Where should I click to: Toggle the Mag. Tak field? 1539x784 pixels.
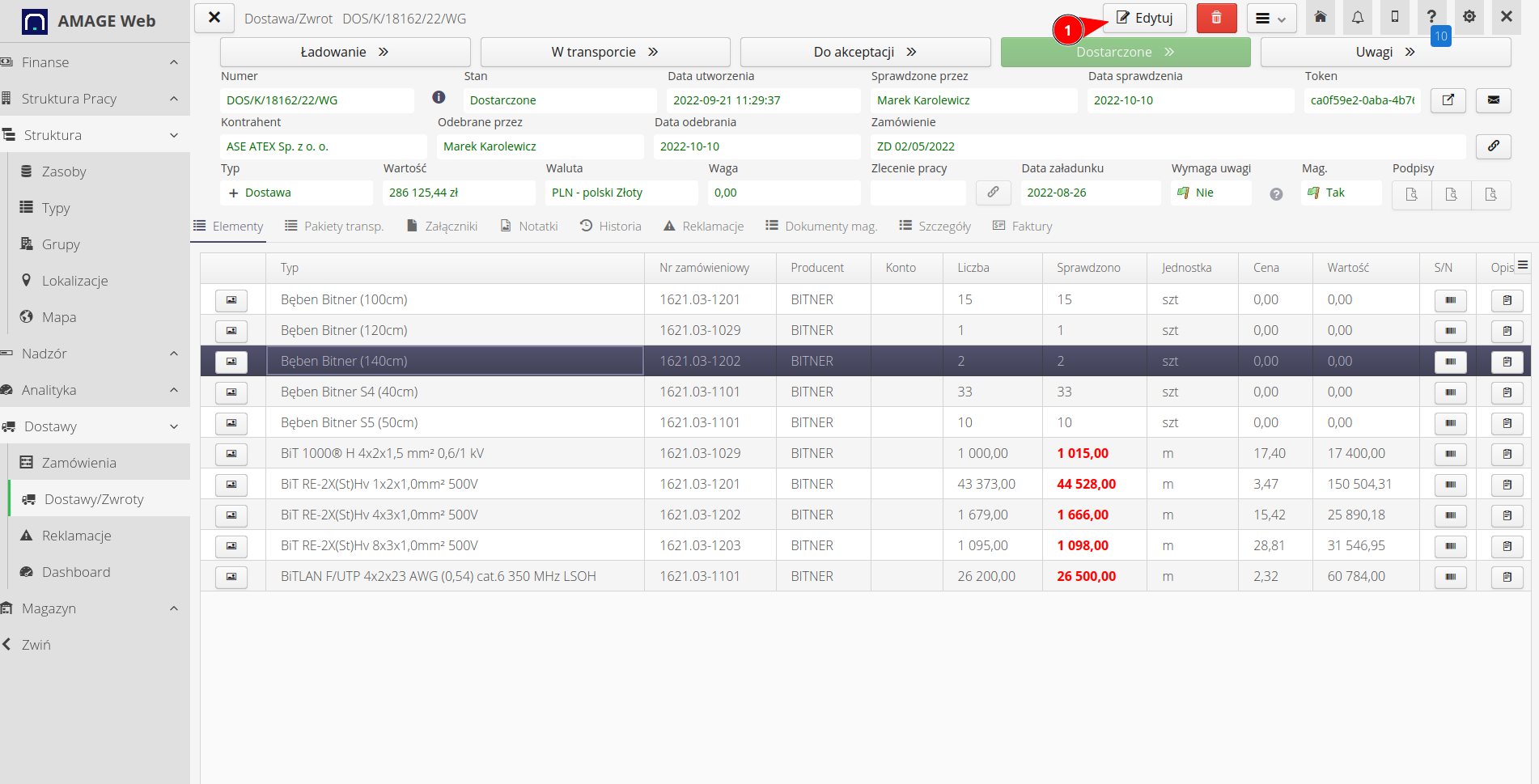click(1339, 193)
